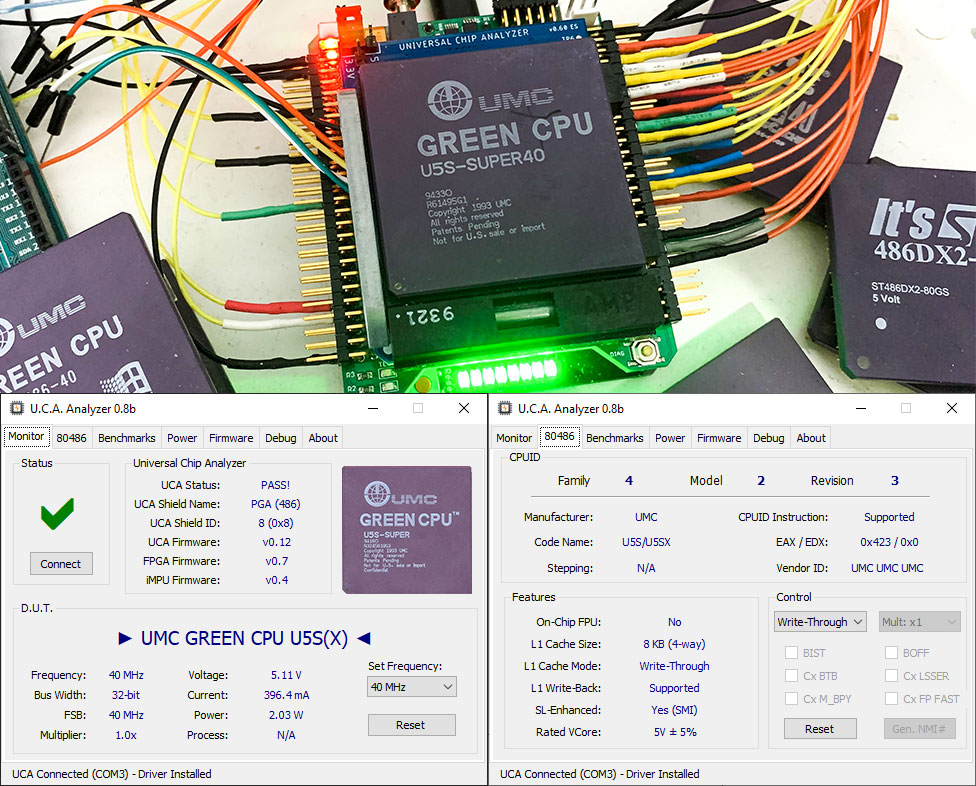Click the U5S/U5SX code name value
The width and height of the screenshot is (976, 786).
click(x=646, y=542)
